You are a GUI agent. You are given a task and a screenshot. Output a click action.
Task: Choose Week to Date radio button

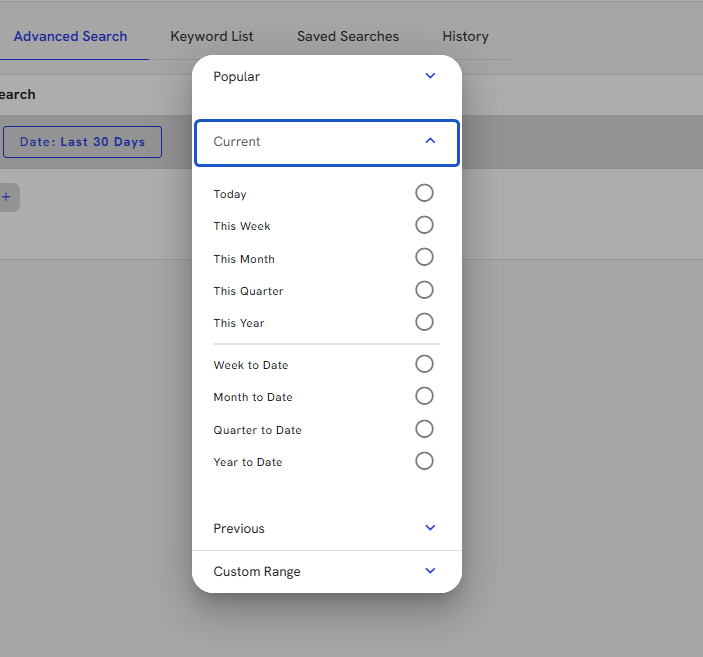point(424,364)
